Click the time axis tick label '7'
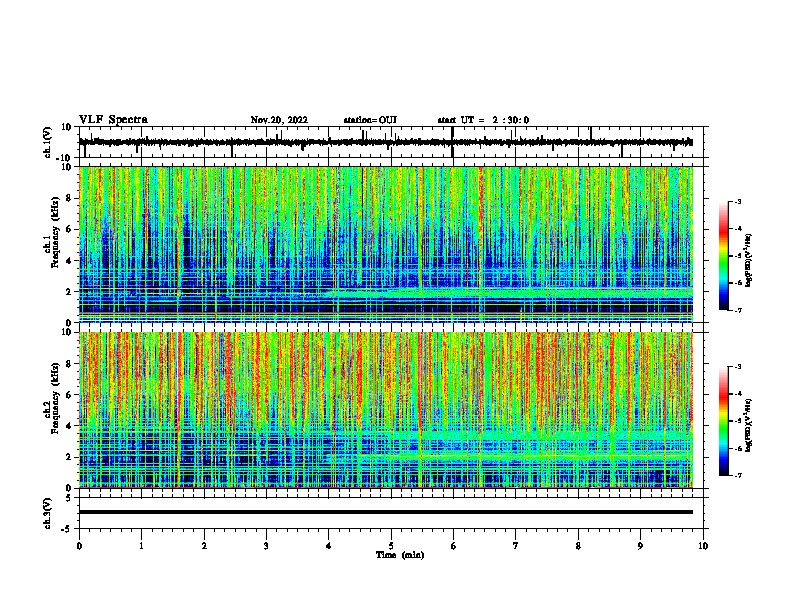Screen dimensions: 792x612 coord(516,546)
